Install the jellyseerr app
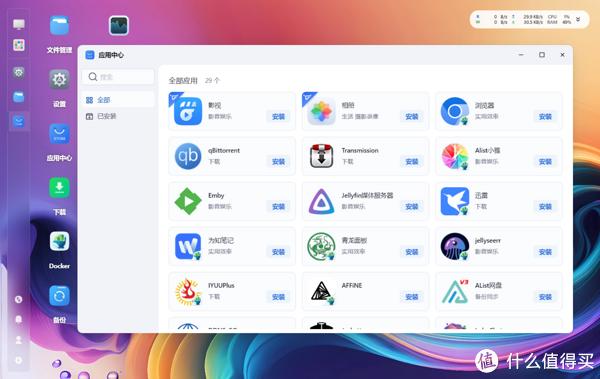The image size is (600, 379). [545, 252]
